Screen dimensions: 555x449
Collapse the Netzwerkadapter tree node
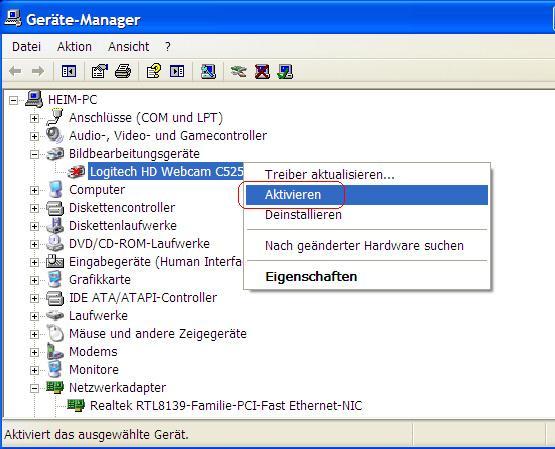pos(34,388)
